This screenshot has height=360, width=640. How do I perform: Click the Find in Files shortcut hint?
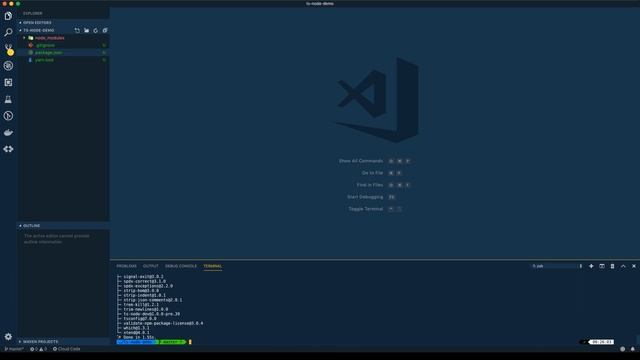pyautogui.click(x=370, y=185)
